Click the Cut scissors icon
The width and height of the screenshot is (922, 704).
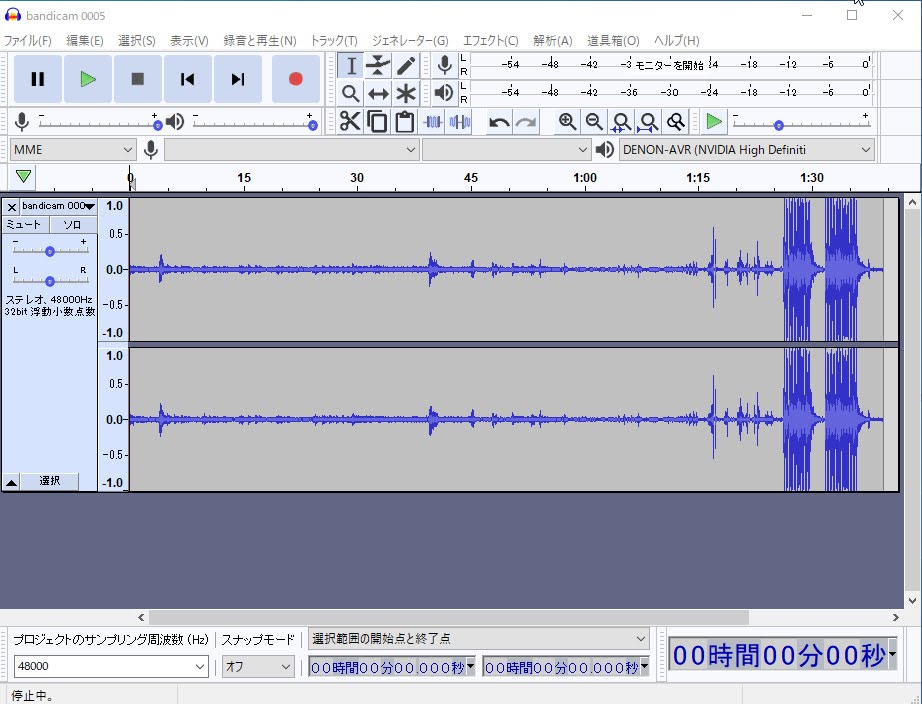click(x=350, y=122)
